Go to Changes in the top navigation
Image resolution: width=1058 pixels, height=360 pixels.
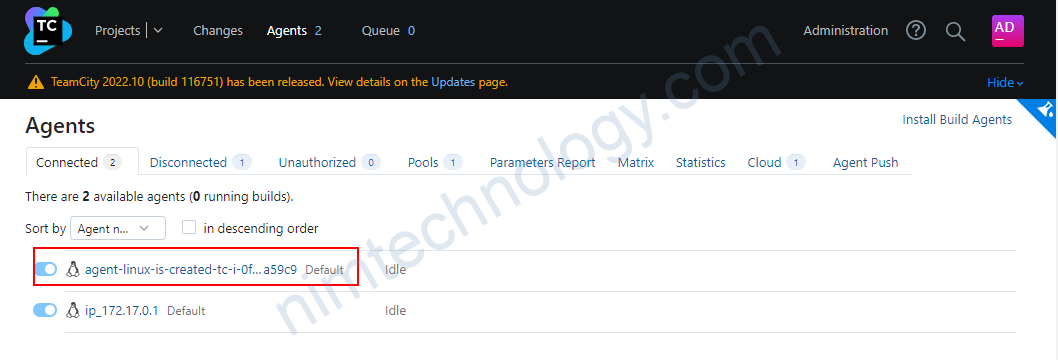(x=218, y=30)
